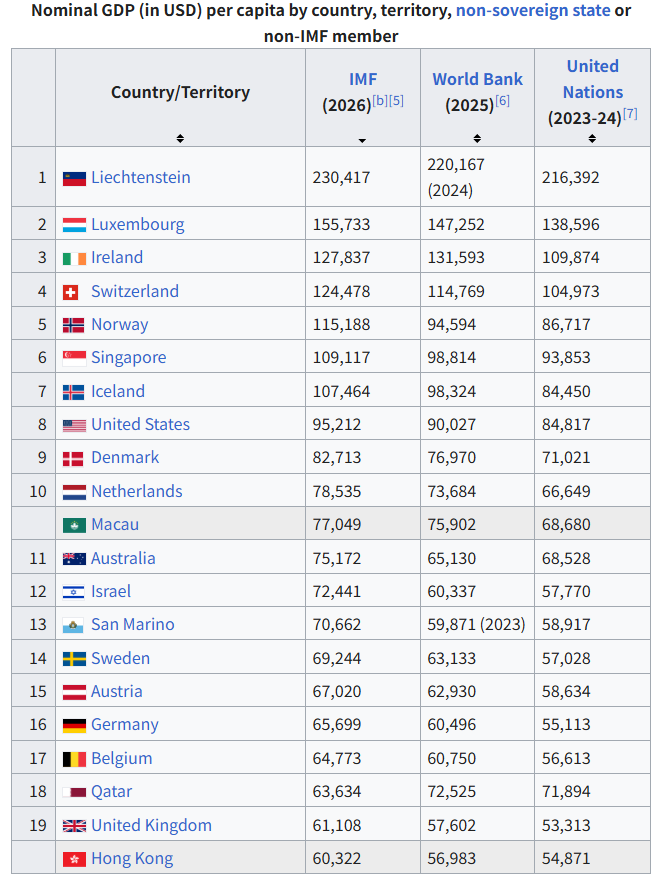
Task: Click the Norway flag icon
Action: (74, 326)
